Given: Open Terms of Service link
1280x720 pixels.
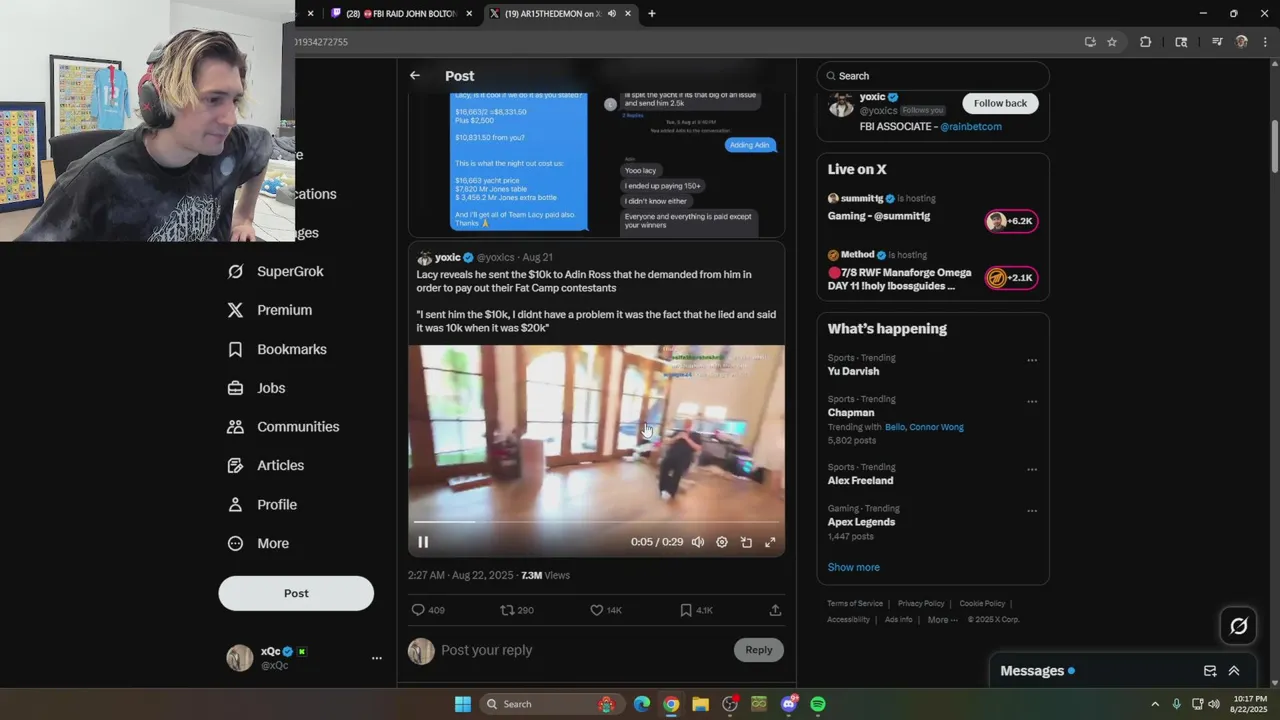Looking at the screenshot, I should point(855,604).
